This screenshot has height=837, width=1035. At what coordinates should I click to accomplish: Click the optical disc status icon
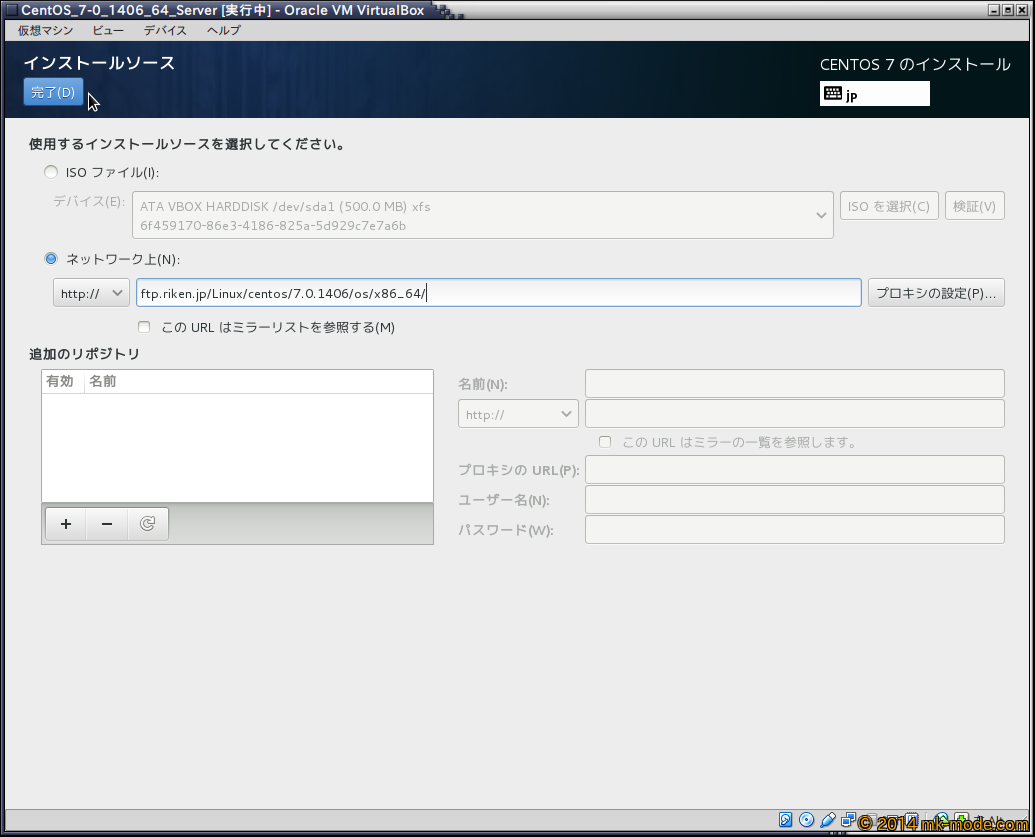[x=806, y=821]
